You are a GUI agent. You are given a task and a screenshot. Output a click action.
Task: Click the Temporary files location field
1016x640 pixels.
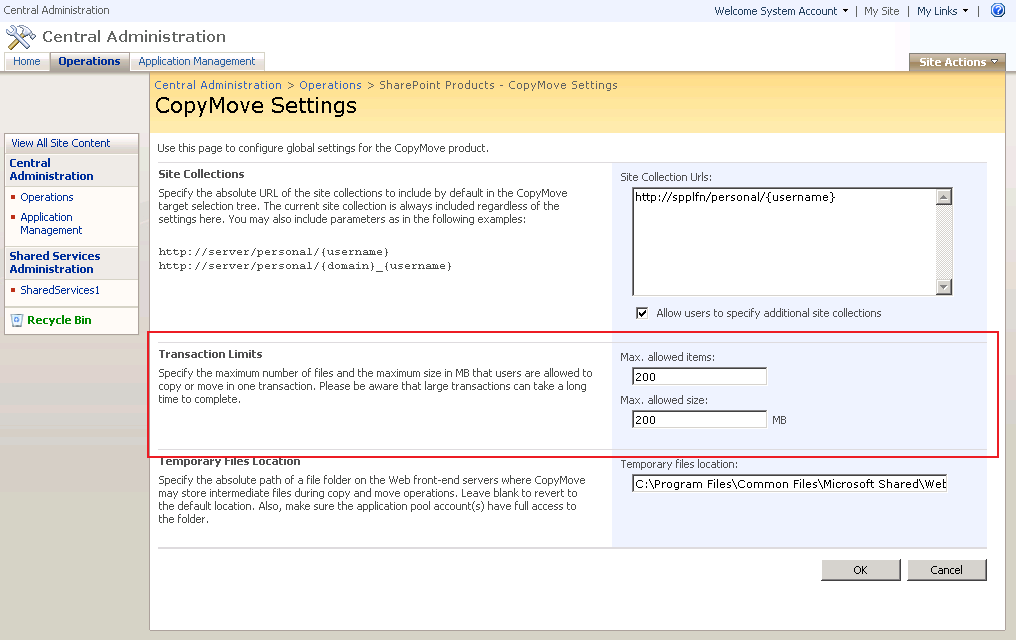[789, 484]
